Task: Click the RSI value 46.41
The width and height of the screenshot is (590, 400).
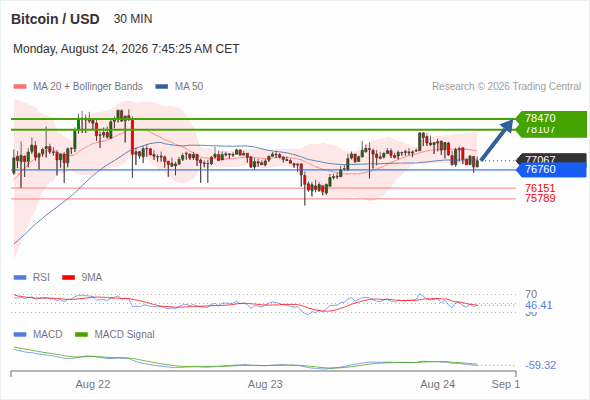Action: coord(538,305)
